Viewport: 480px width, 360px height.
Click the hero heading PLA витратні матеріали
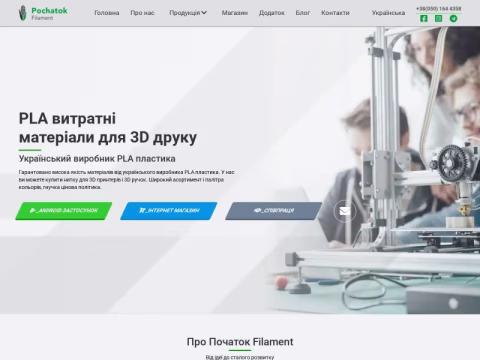tap(108, 128)
